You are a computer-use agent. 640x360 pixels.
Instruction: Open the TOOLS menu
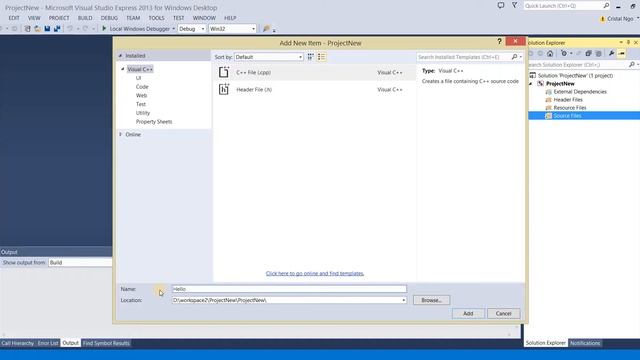(x=156, y=18)
